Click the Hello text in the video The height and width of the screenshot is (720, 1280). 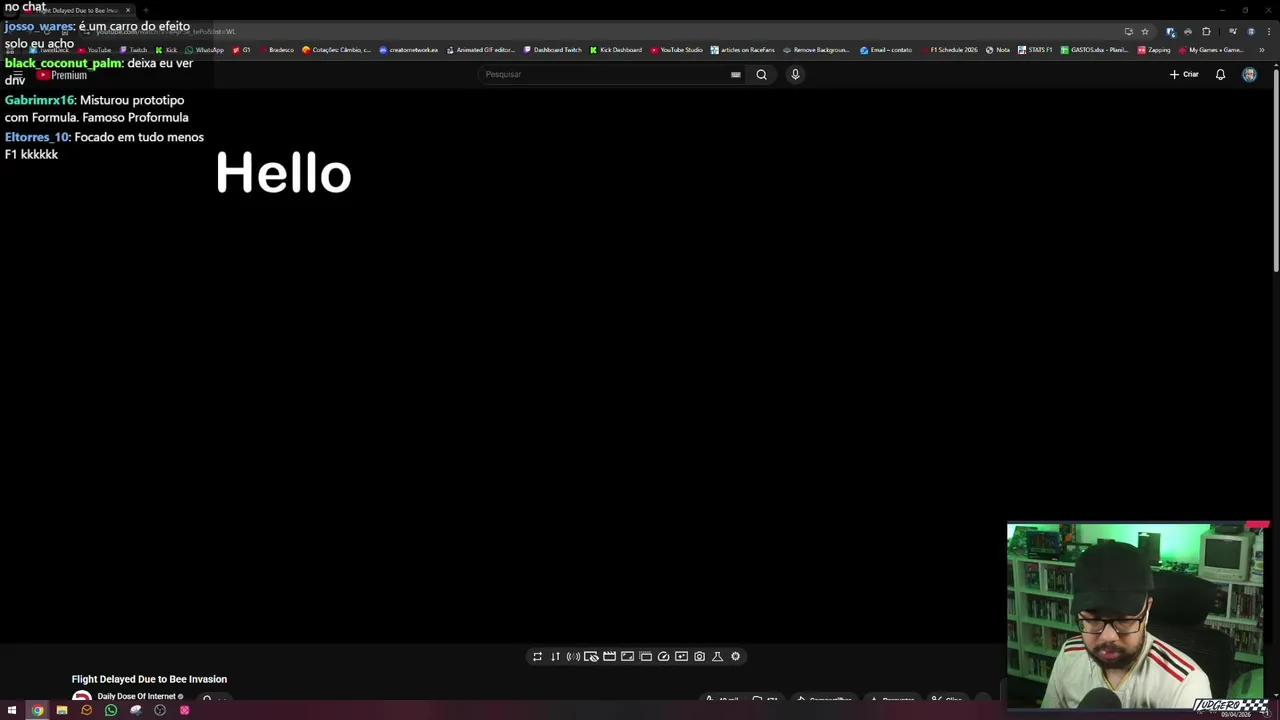pos(283,173)
